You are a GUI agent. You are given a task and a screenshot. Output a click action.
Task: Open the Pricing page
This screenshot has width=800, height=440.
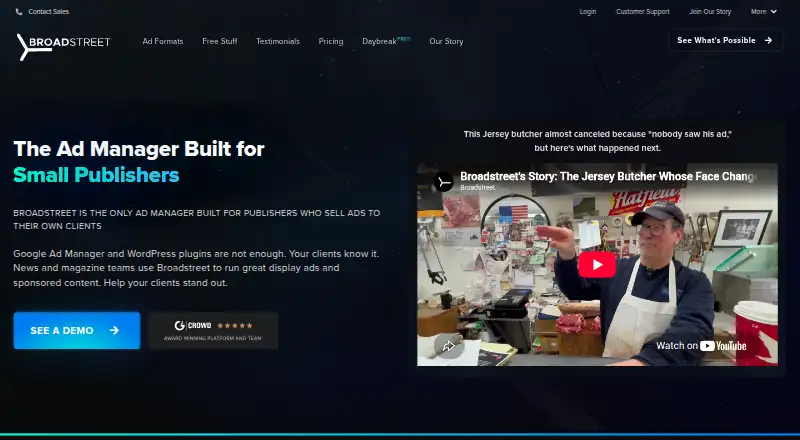[x=331, y=41]
